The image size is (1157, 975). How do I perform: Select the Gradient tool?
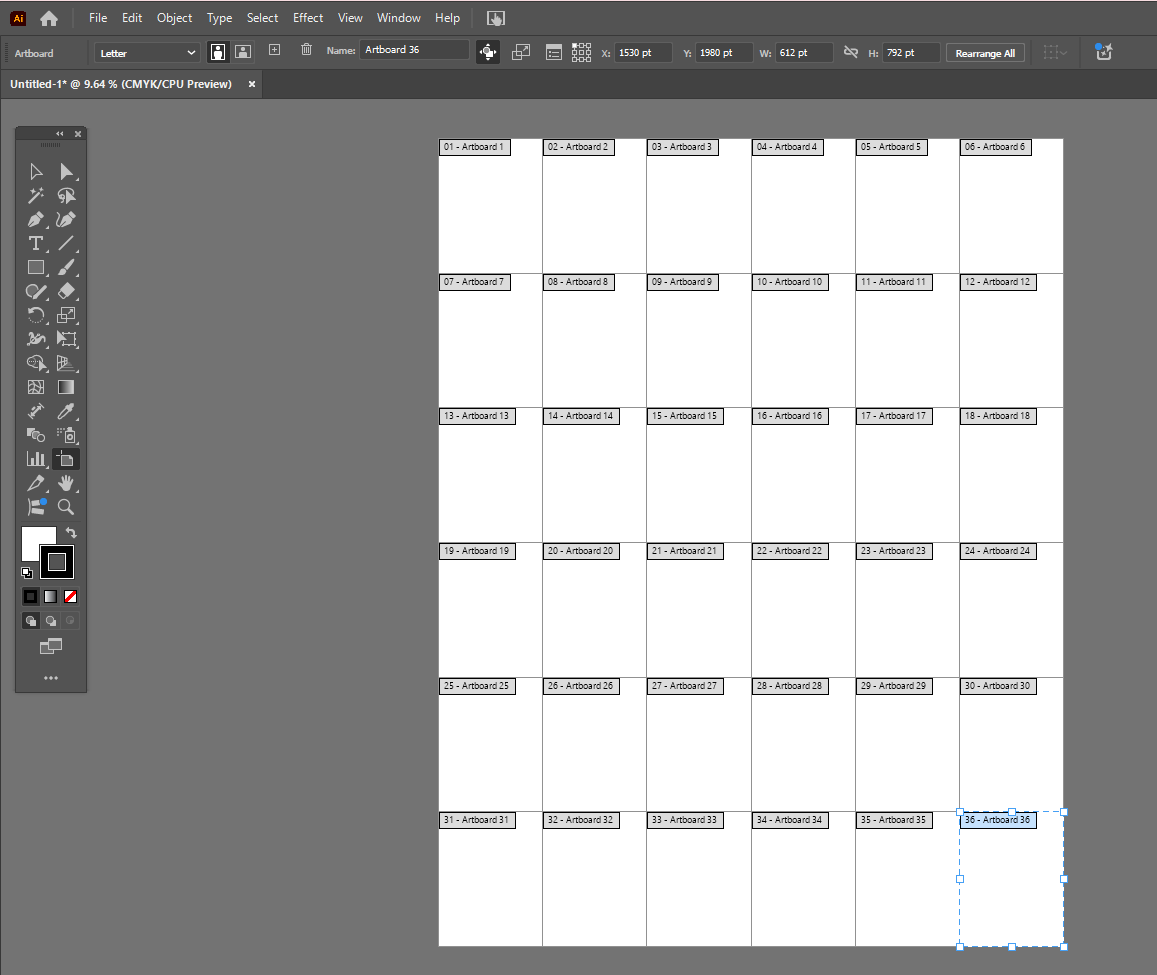pos(66,387)
